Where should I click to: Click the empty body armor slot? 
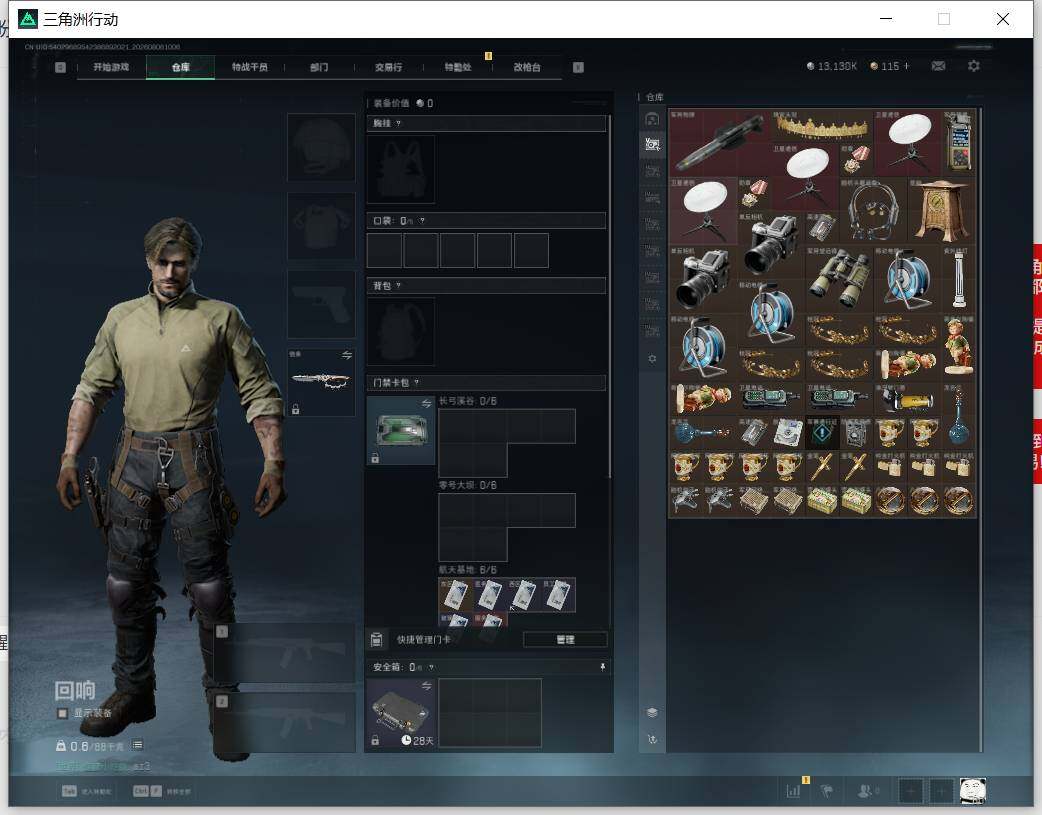[321, 226]
